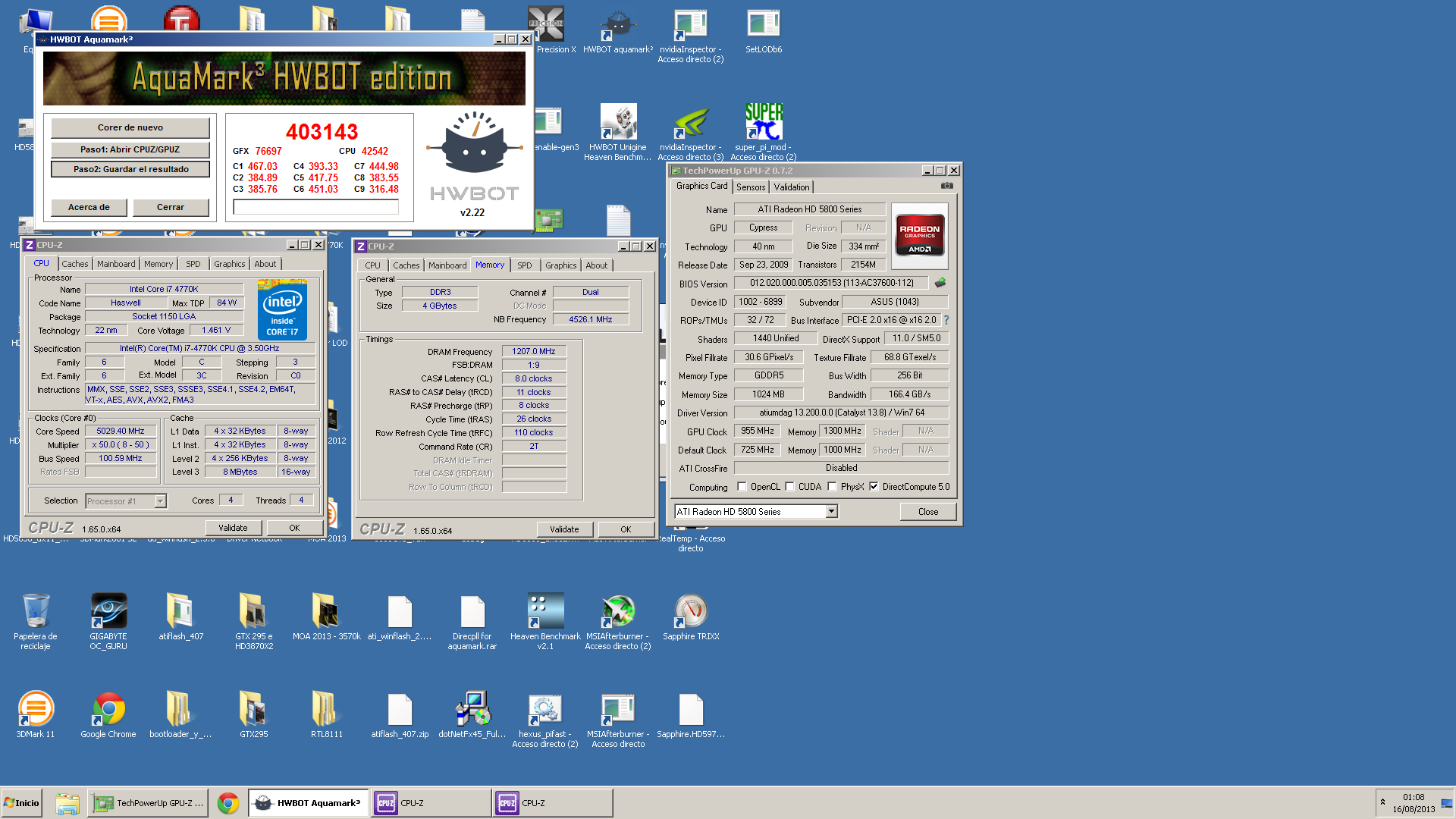Click "955 MHz" GPU Clock value
The image size is (1456, 819).
(758, 431)
